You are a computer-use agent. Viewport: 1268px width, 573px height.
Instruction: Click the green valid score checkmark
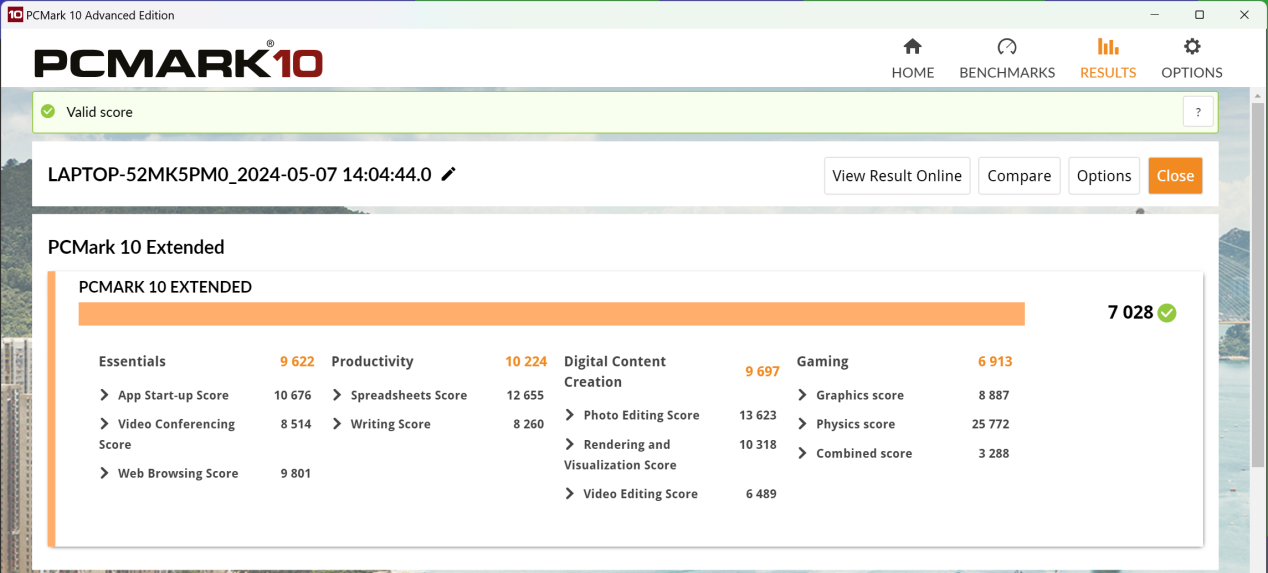click(x=48, y=112)
